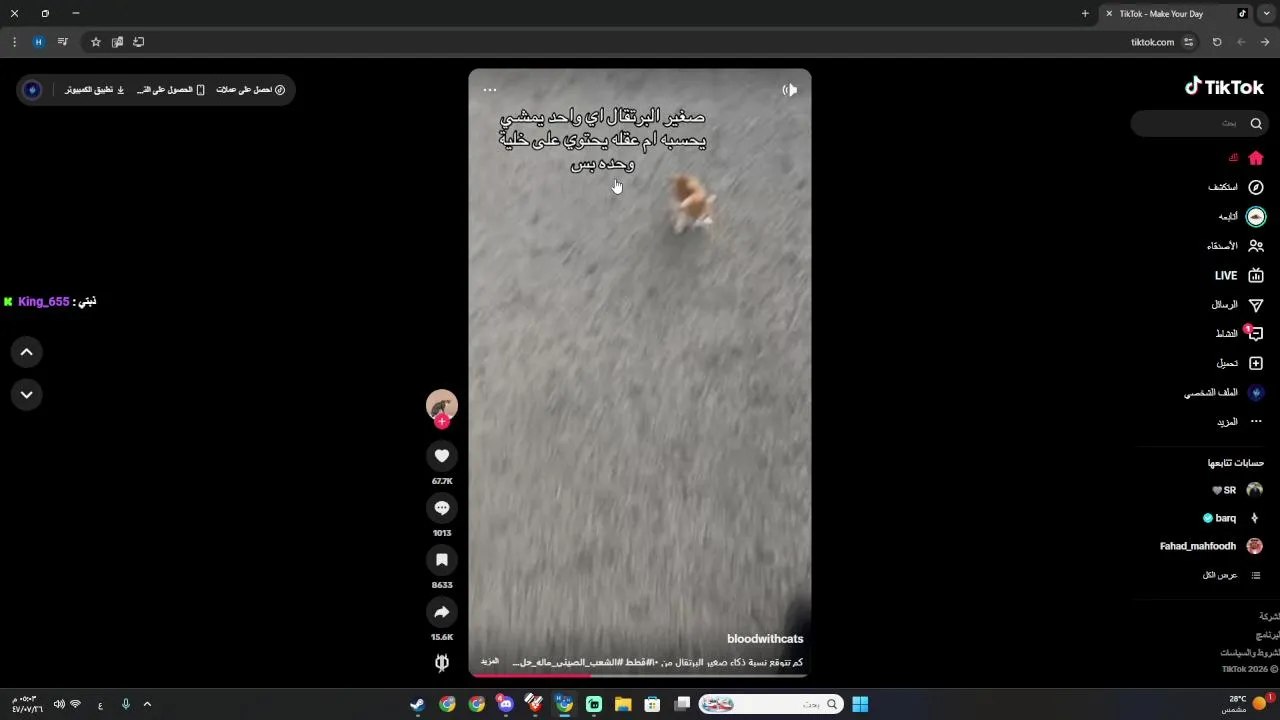1280x720 pixels.
Task: Open the أتابعه (Following) menu item
Action: 1241,216
